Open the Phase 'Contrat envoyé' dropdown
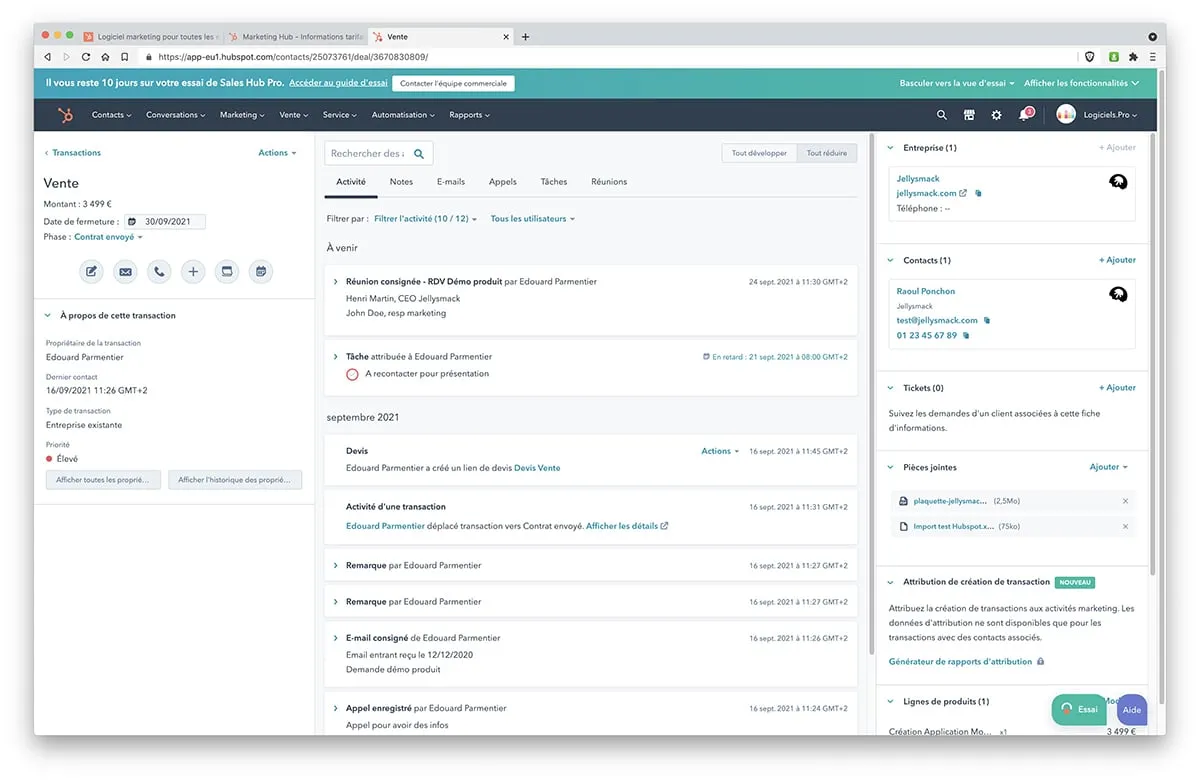Viewport: 1200px width, 780px height. (108, 237)
